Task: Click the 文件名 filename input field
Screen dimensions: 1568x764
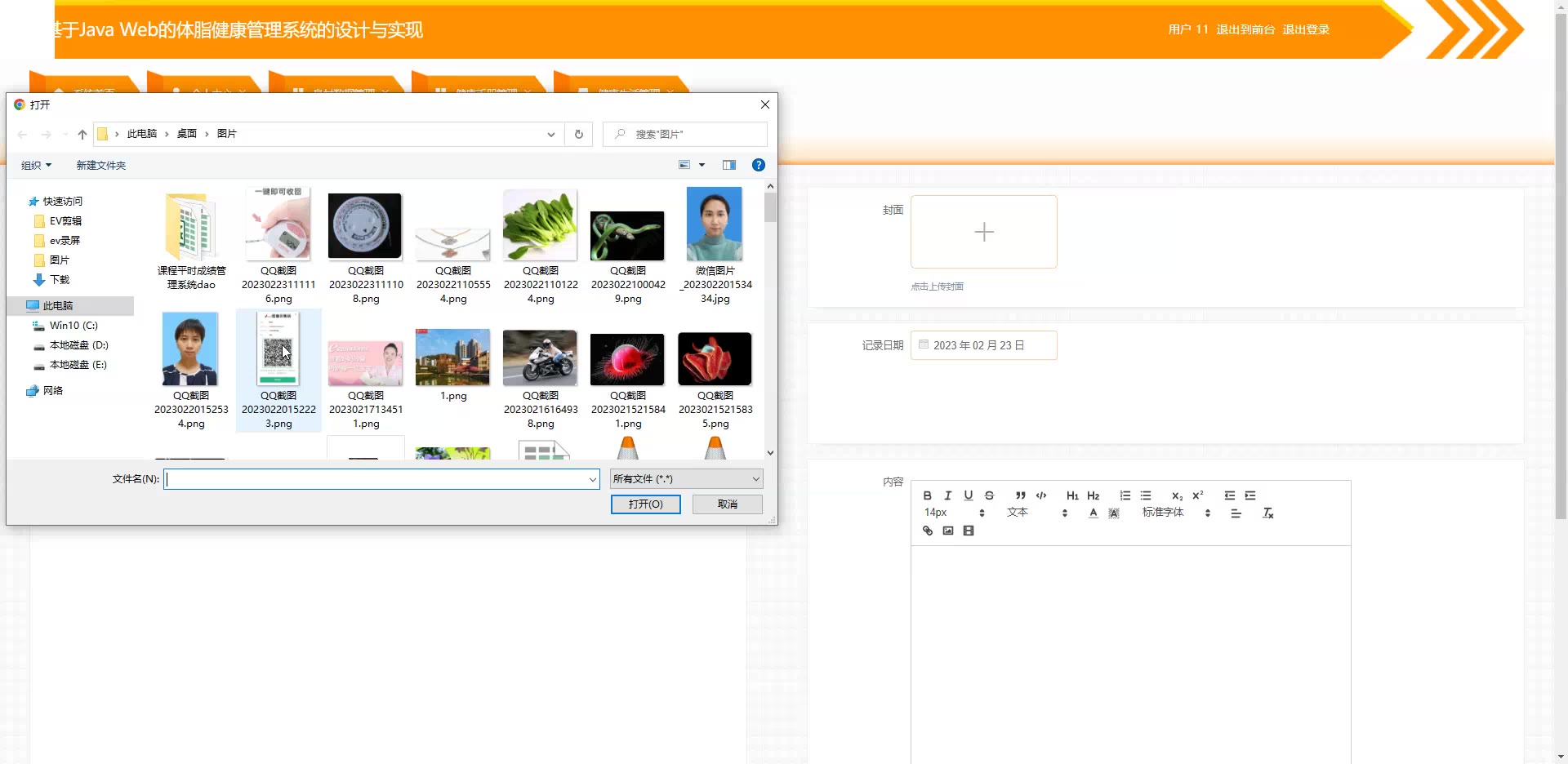Action: point(381,479)
